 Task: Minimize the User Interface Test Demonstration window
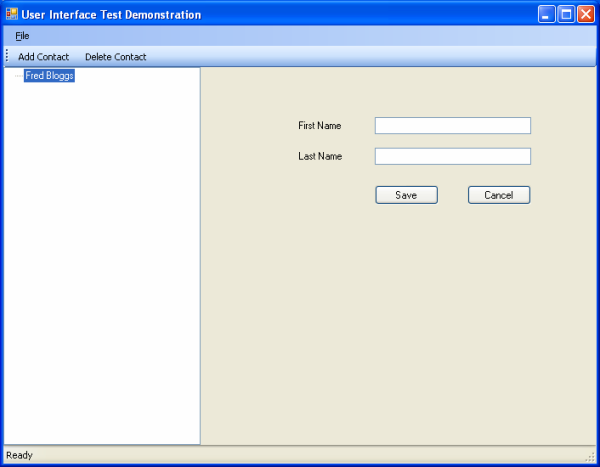pyautogui.click(x=547, y=15)
